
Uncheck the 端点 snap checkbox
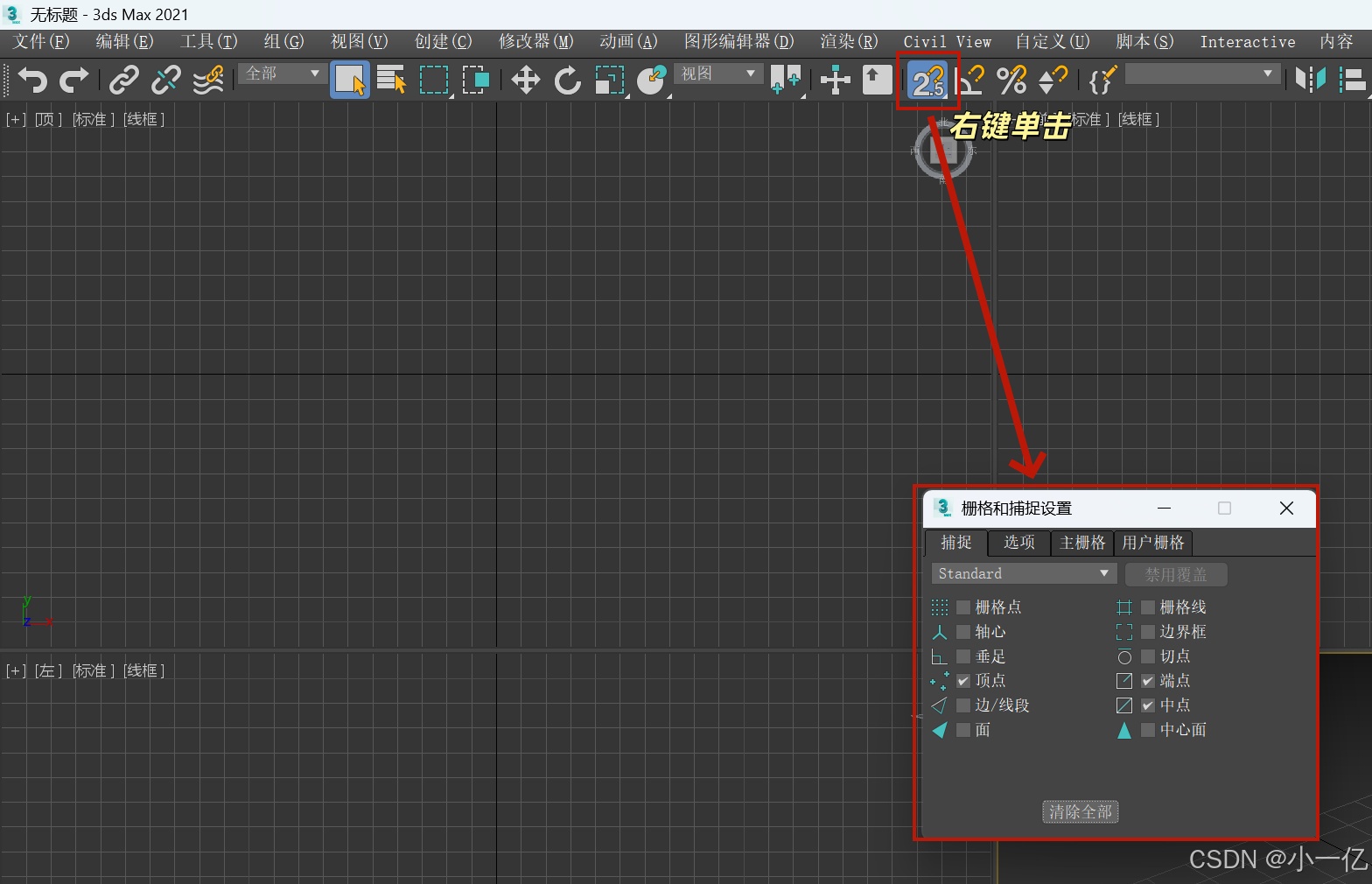pos(1148,680)
